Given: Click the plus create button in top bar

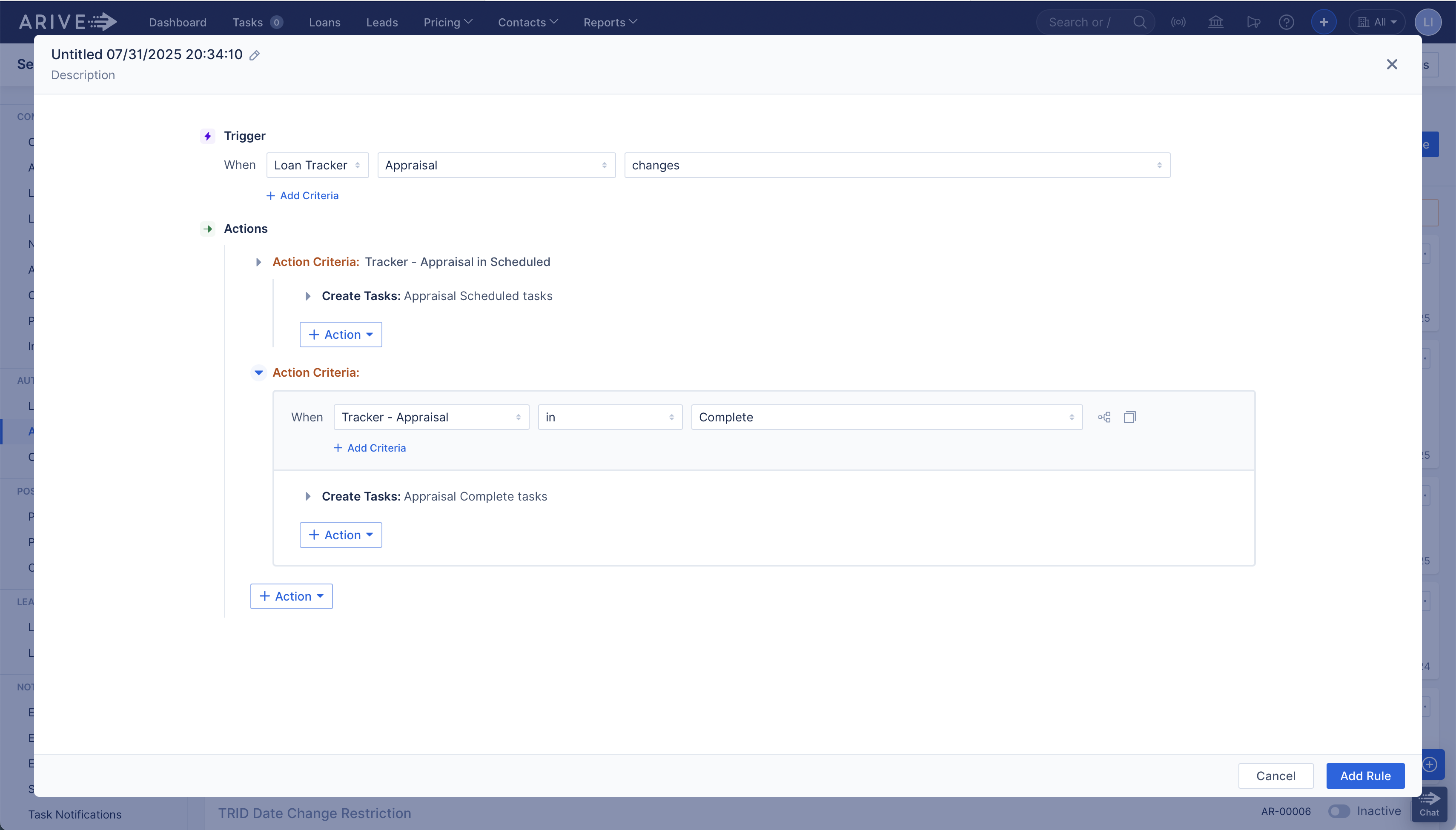Looking at the screenshot, I should (x=1324, y=22).
